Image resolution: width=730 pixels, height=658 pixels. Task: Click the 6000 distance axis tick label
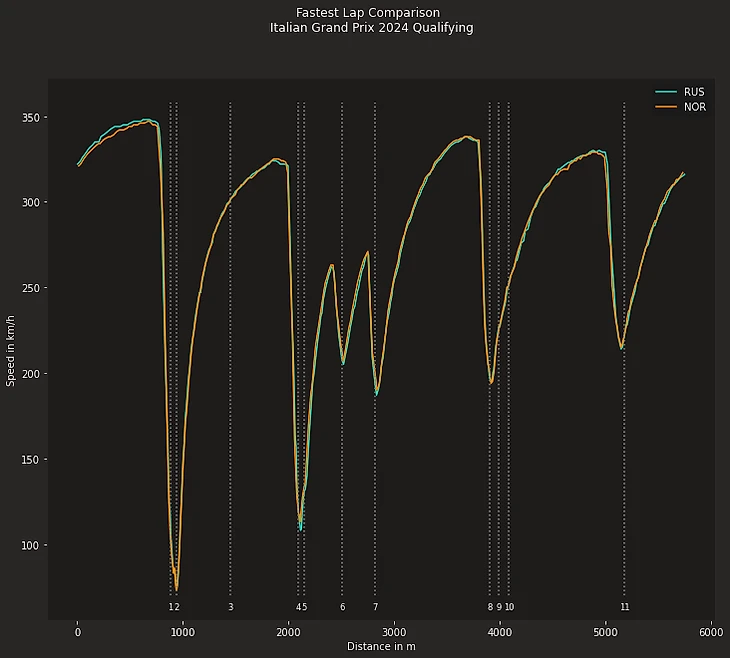point(711,632)
